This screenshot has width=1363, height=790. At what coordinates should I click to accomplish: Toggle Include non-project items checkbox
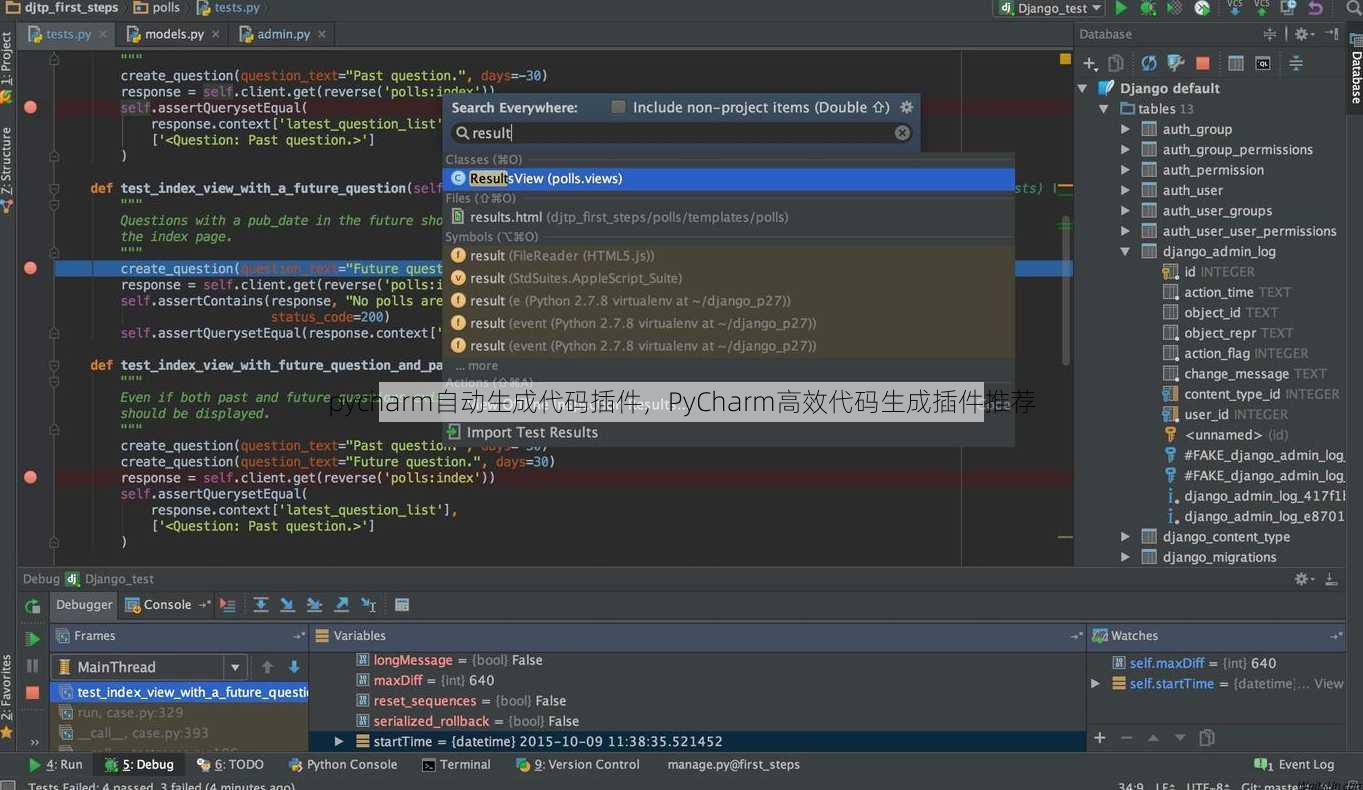pyautogui.click(x=618, y=107)
